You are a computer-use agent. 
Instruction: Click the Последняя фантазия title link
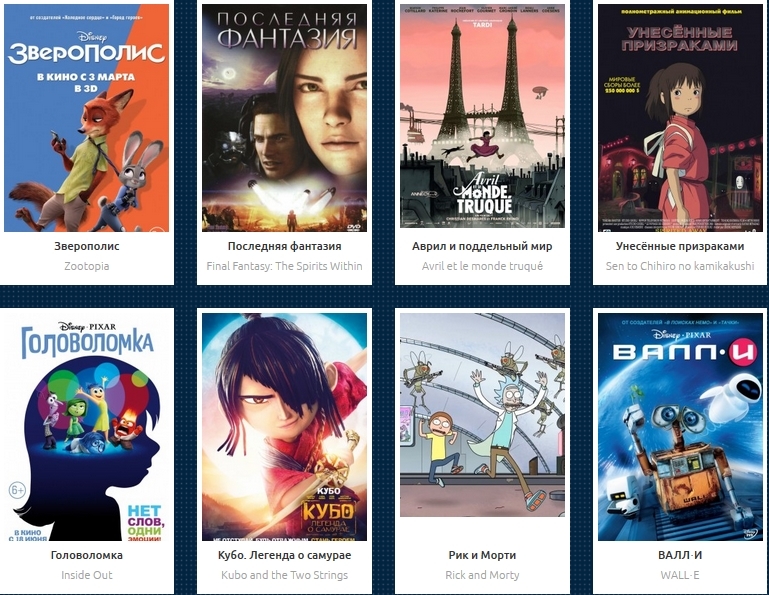284,246
